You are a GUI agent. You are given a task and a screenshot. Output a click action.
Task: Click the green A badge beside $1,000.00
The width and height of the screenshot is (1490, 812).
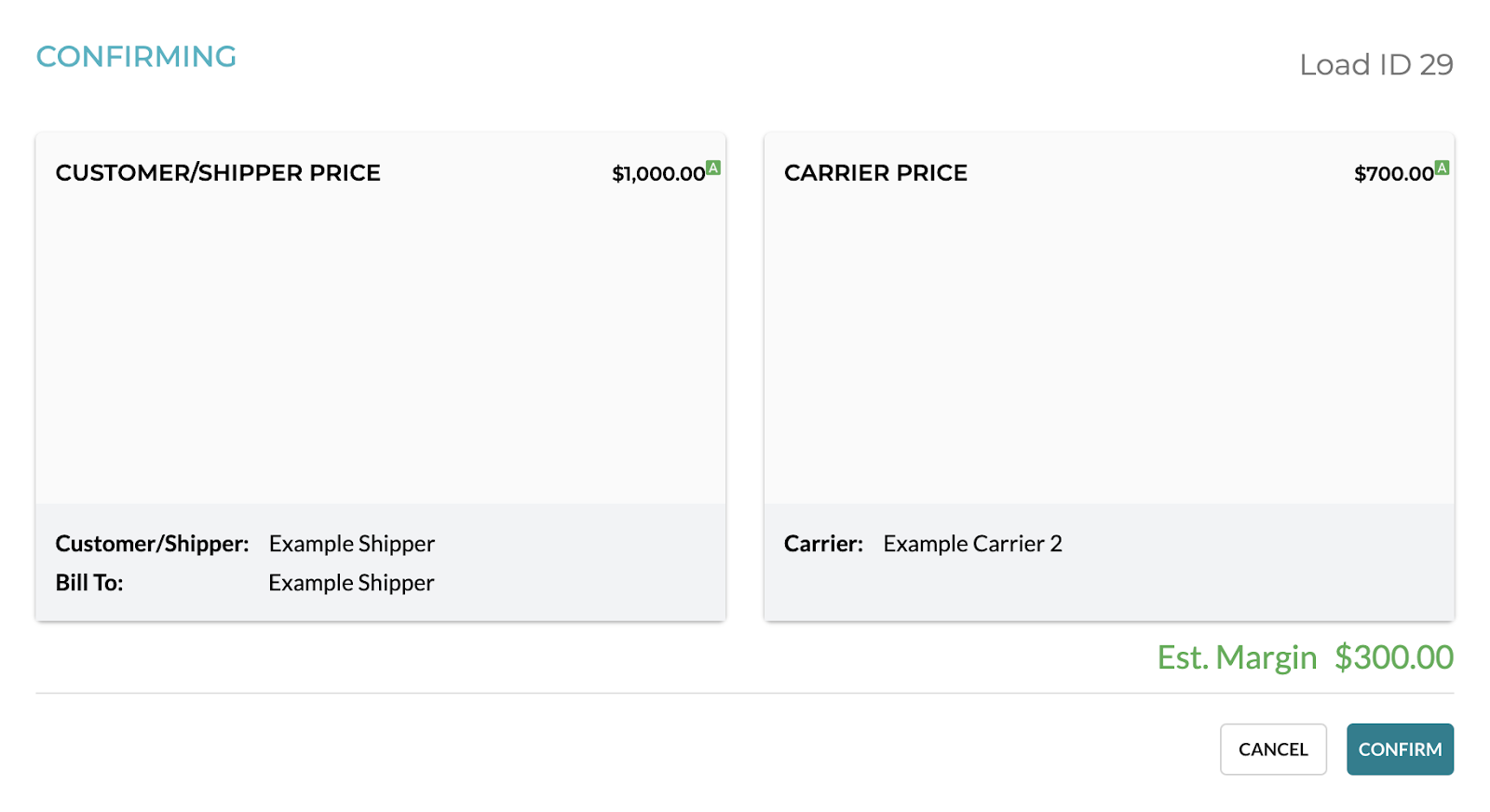tap(713, 168)
